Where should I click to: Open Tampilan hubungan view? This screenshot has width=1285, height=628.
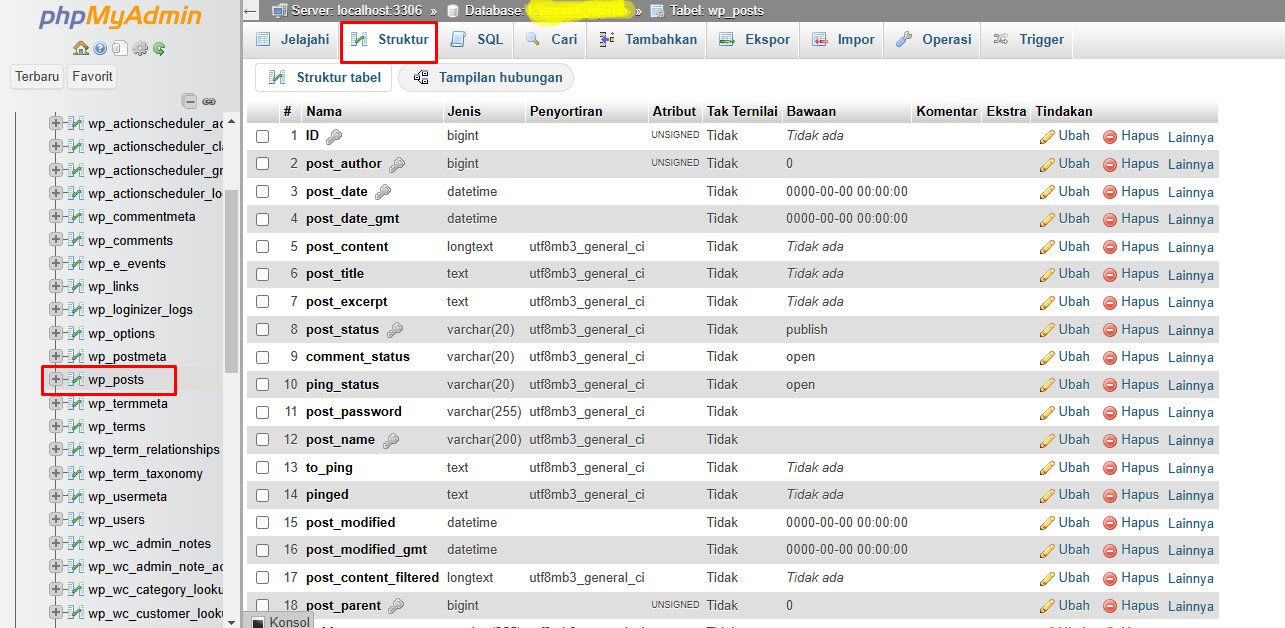tap(487, 78)
